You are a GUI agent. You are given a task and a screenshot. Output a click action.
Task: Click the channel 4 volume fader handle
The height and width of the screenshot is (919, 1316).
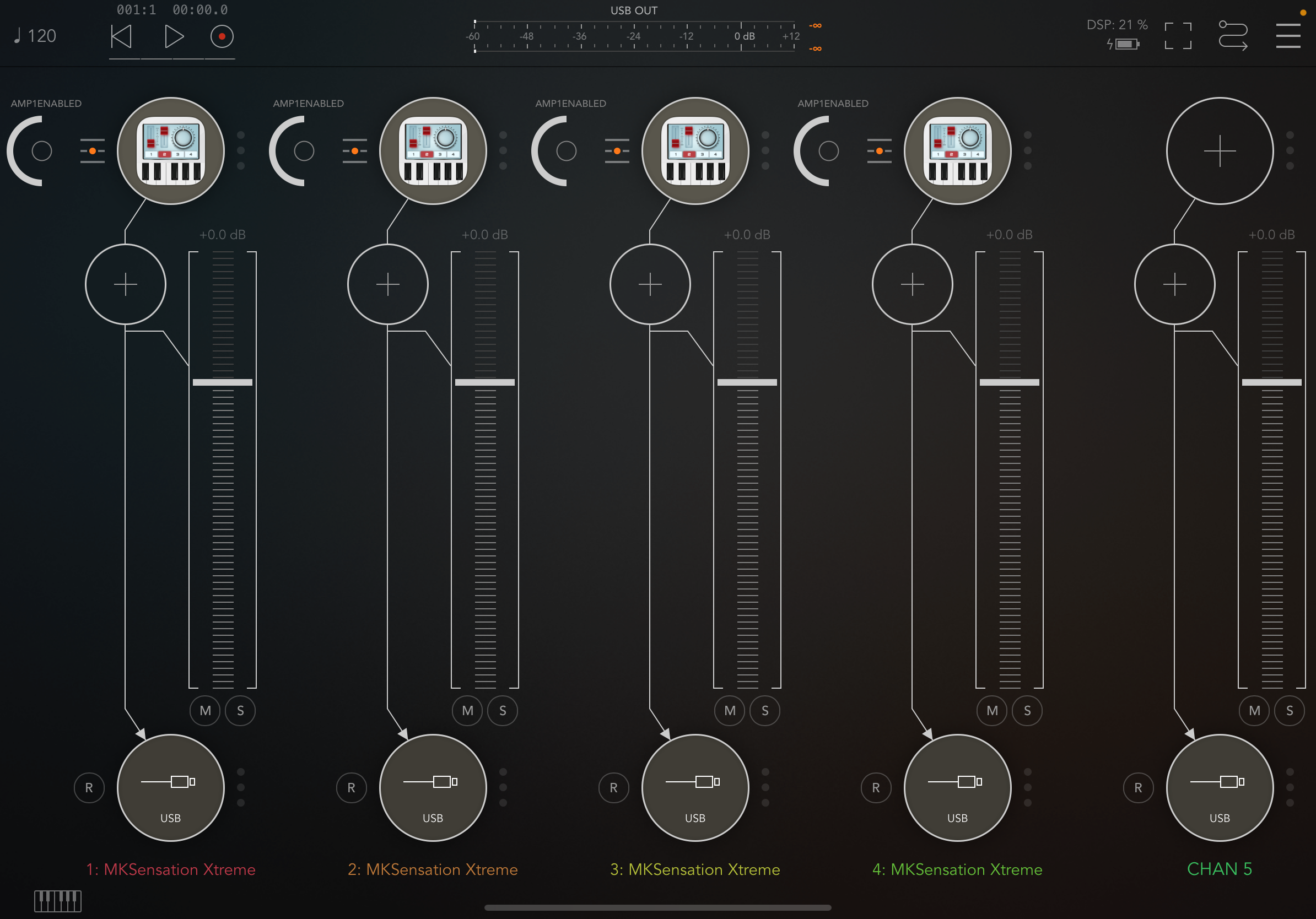point(1009,382)
